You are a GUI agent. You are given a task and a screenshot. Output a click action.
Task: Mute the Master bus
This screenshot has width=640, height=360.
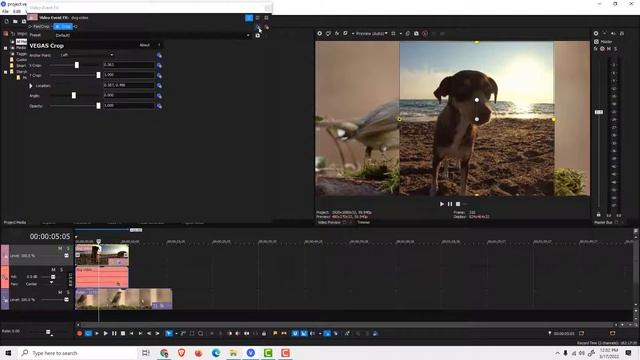click(609, 49)
